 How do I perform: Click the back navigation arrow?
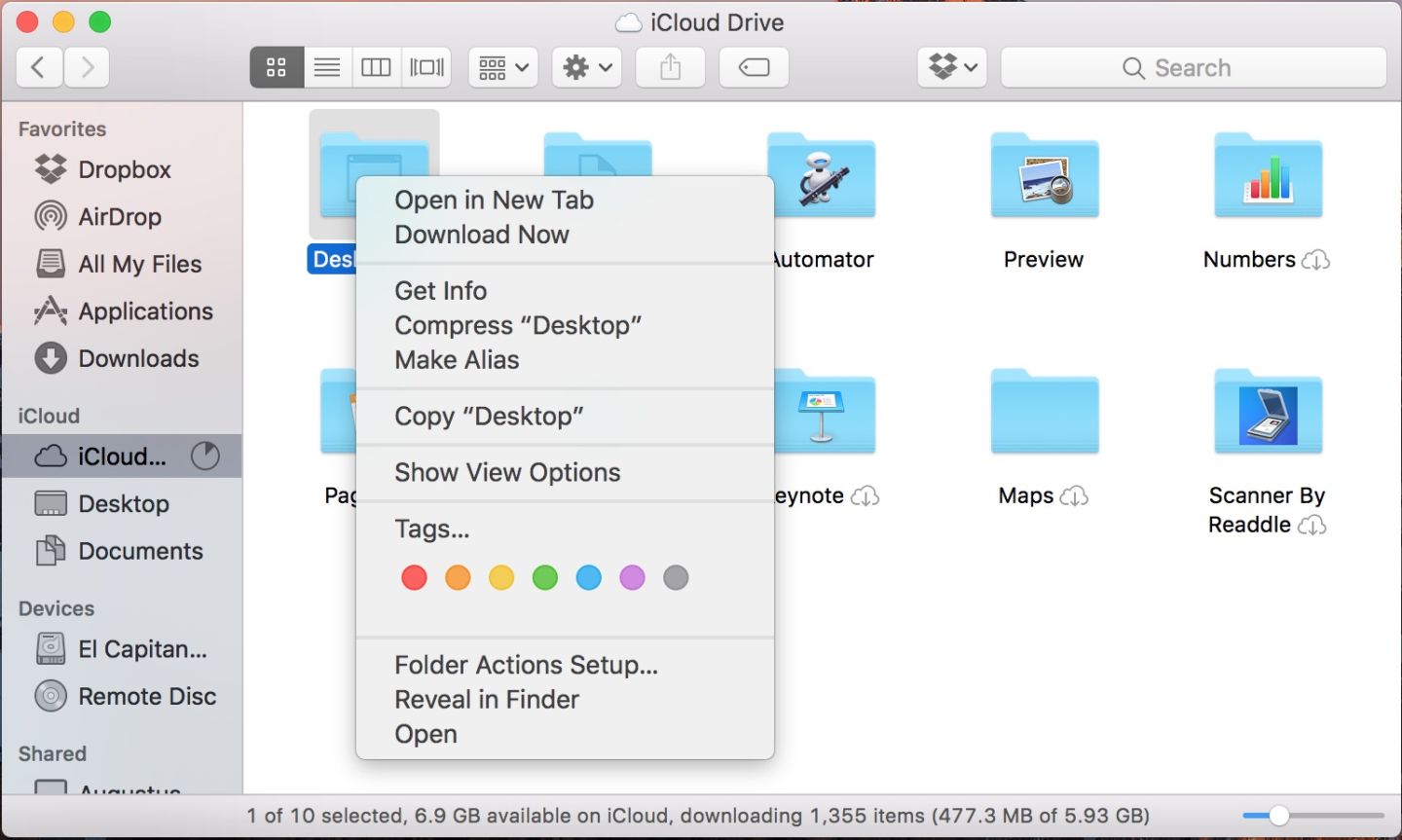39,67
